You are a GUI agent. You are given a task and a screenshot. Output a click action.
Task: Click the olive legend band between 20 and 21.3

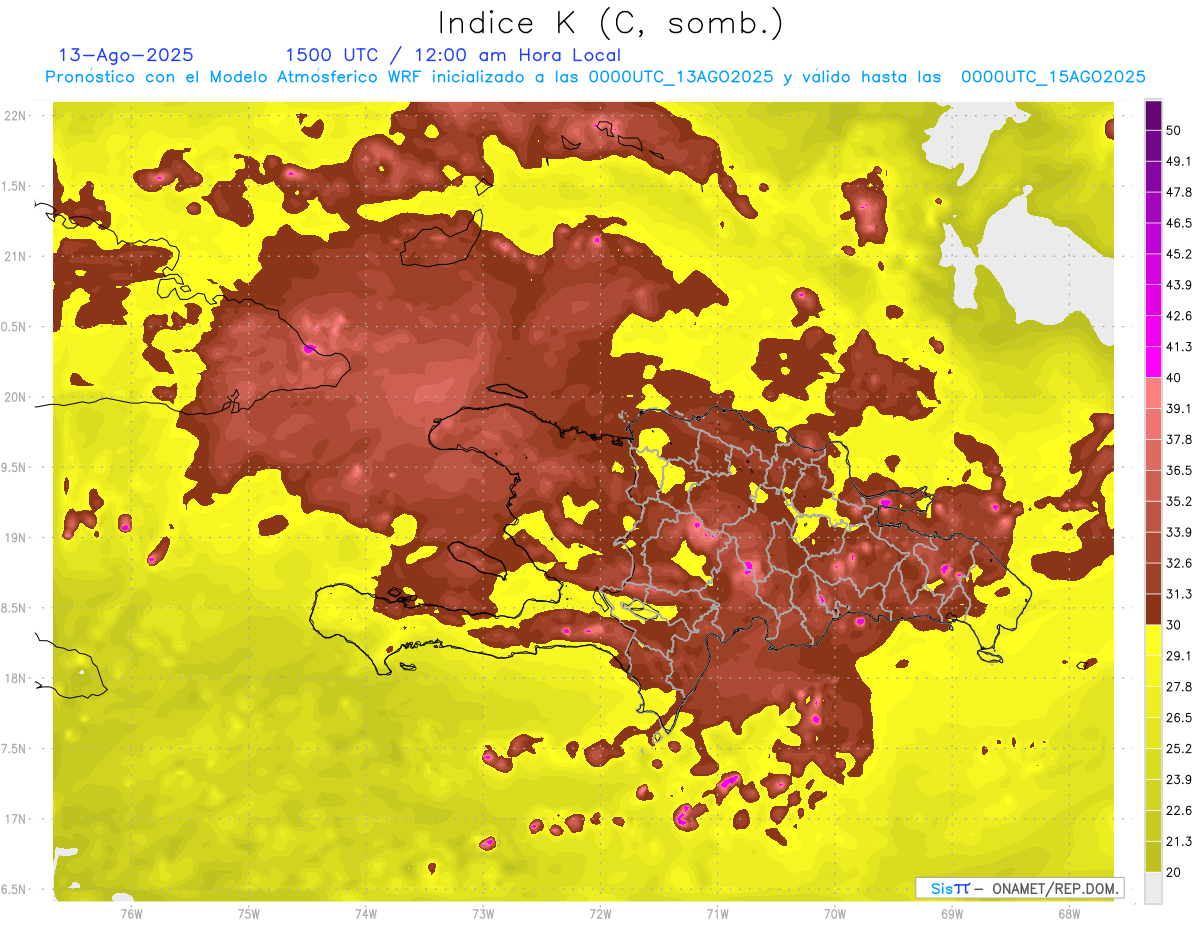(x=1153, y=856)
